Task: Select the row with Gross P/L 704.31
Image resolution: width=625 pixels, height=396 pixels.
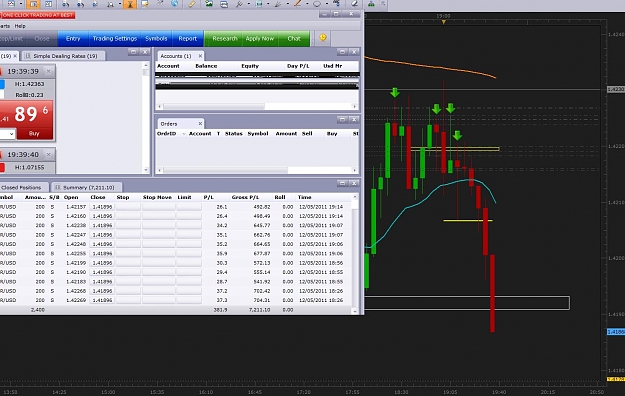Action: (176, 300)
